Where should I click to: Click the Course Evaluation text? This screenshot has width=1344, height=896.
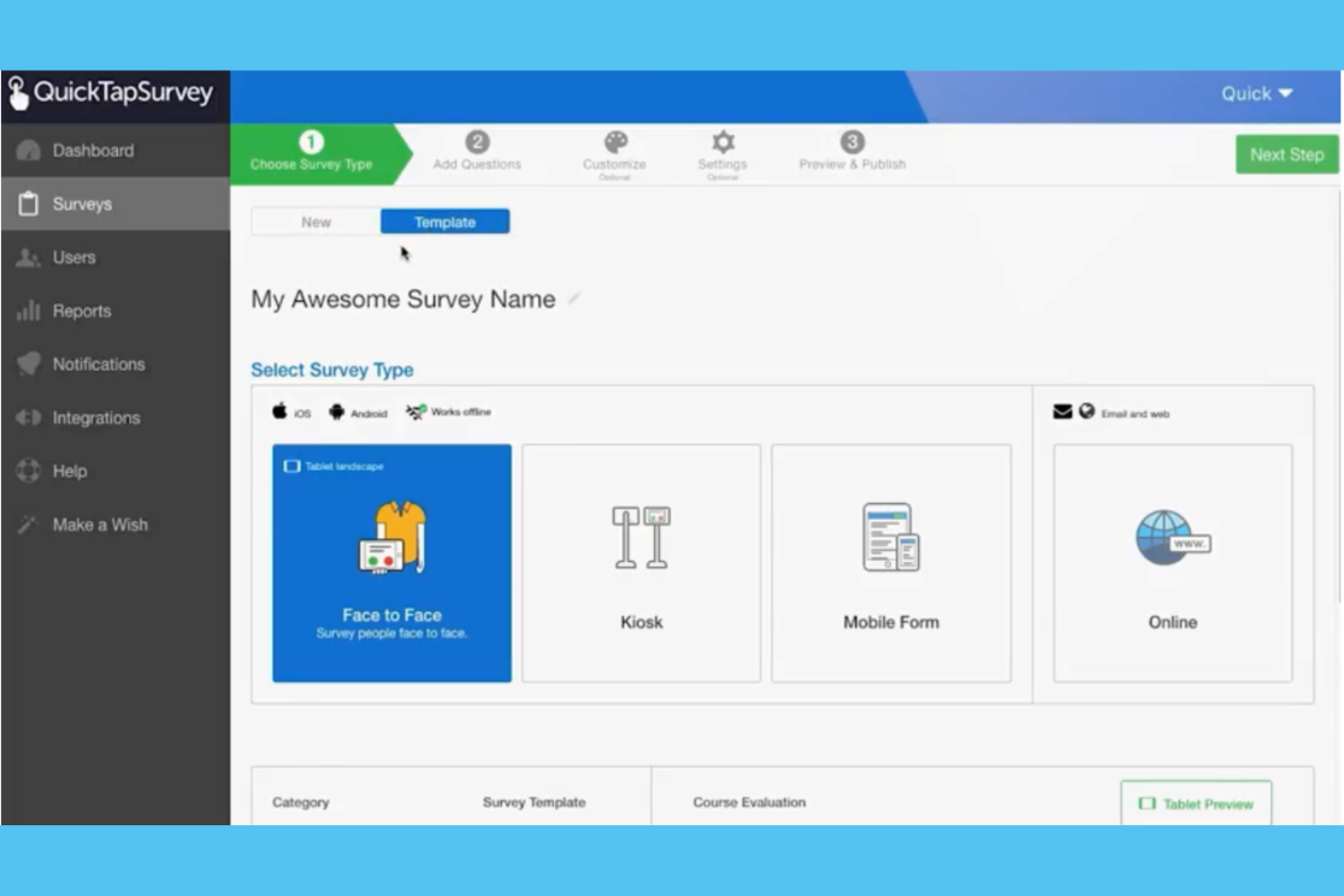tap(749, 802)
